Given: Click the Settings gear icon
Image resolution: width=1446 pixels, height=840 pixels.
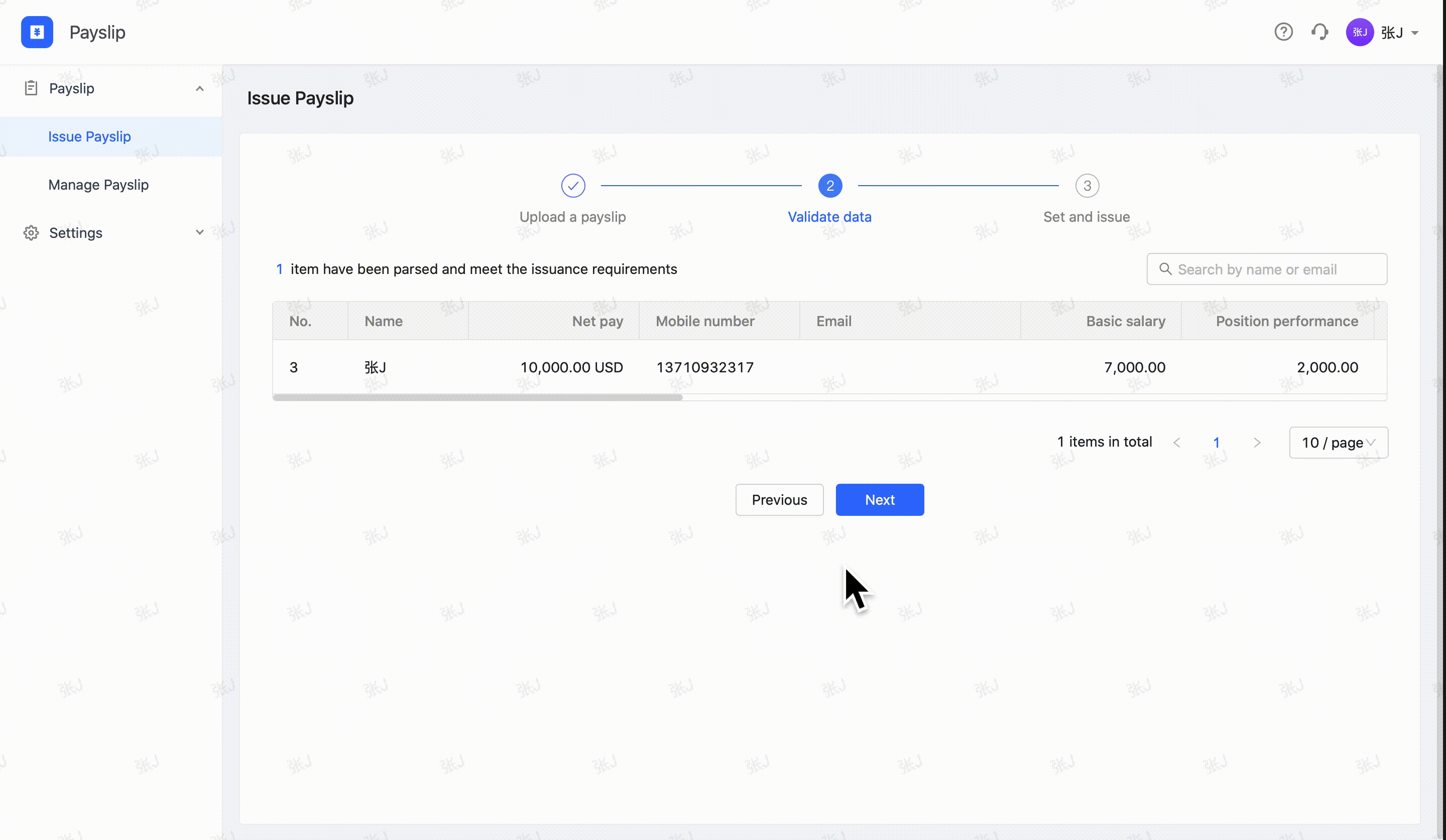Looking at the screenshot, I should [x=31, y=233].
